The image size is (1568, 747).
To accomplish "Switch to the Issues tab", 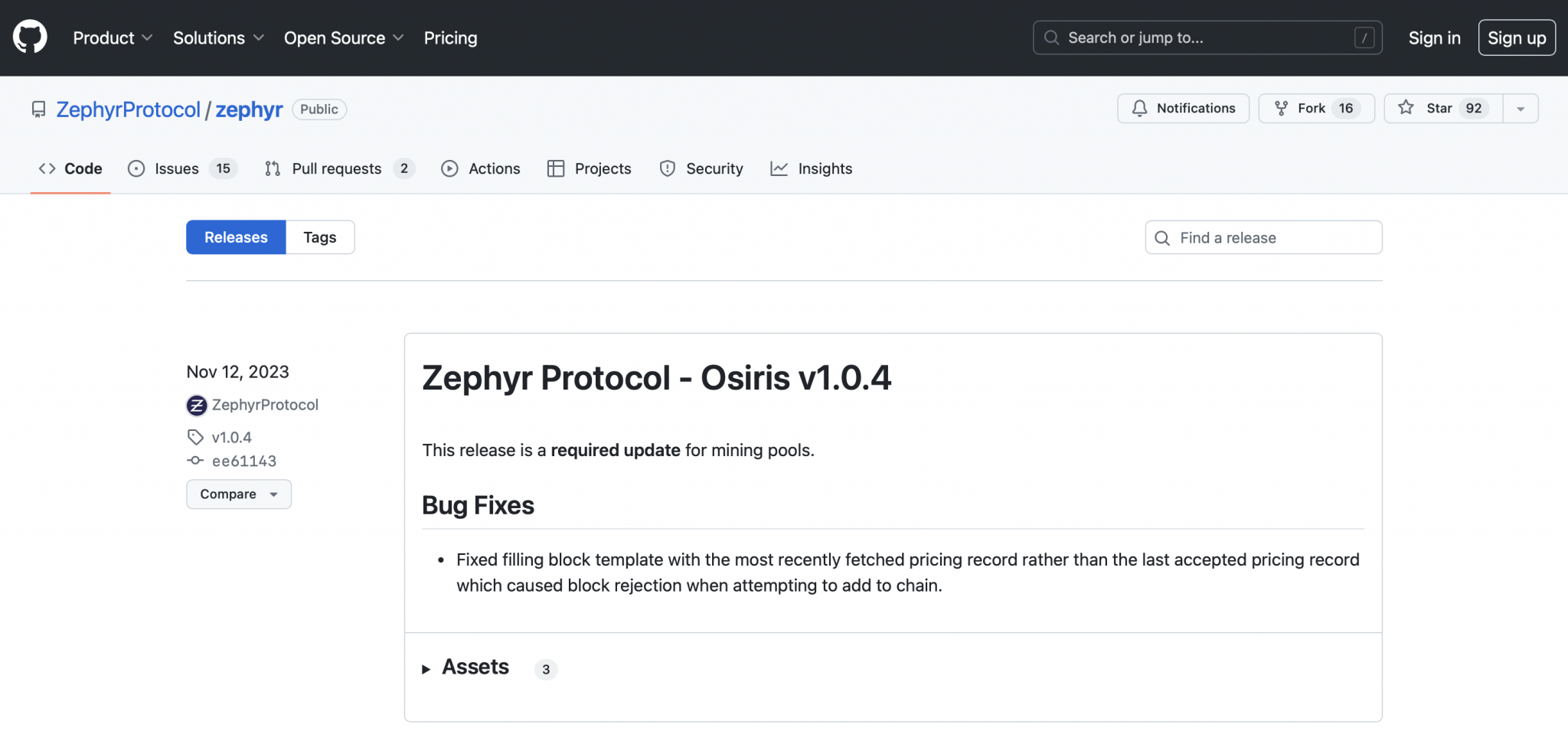I will [175, 168].
